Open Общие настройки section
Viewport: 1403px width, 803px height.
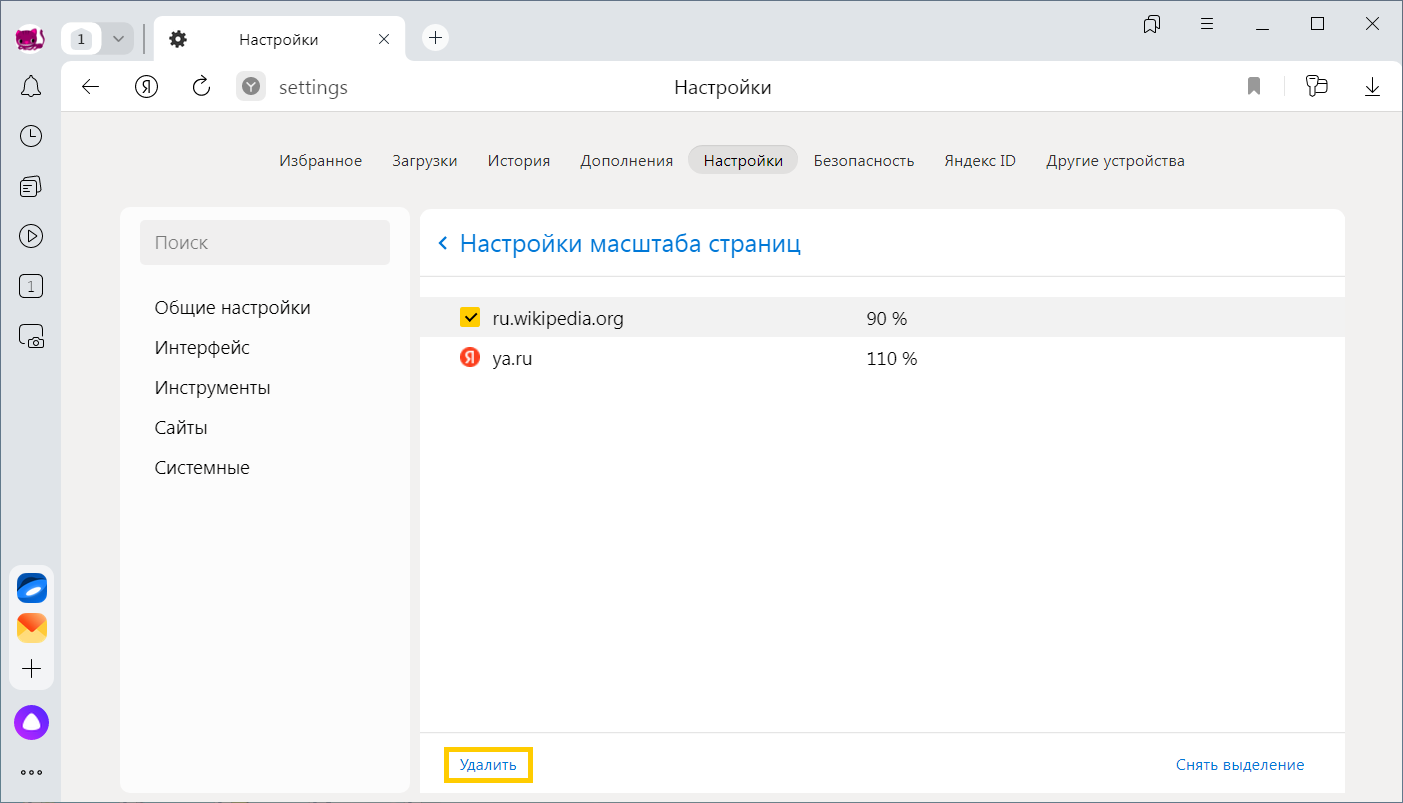tap(232, 307)
